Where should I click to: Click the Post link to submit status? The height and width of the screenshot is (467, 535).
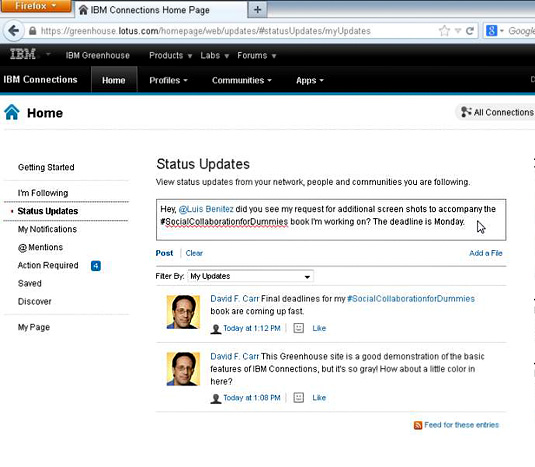tap(164, 253)
